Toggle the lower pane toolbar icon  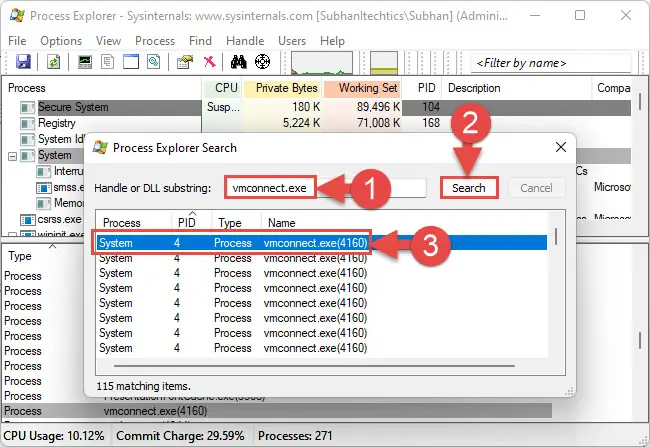coord(131,62)
